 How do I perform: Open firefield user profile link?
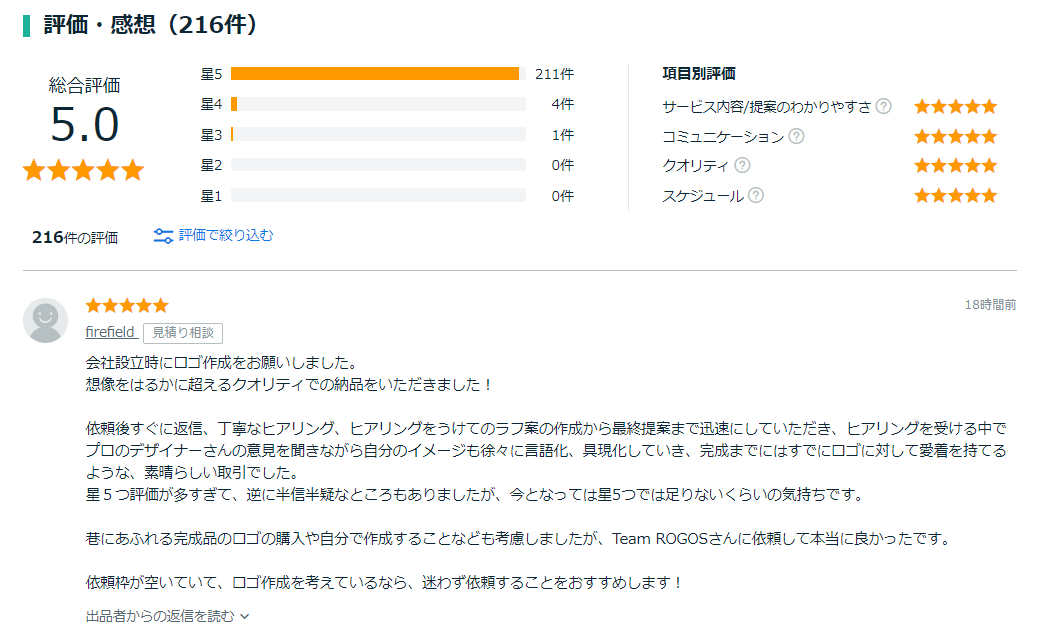110,332
